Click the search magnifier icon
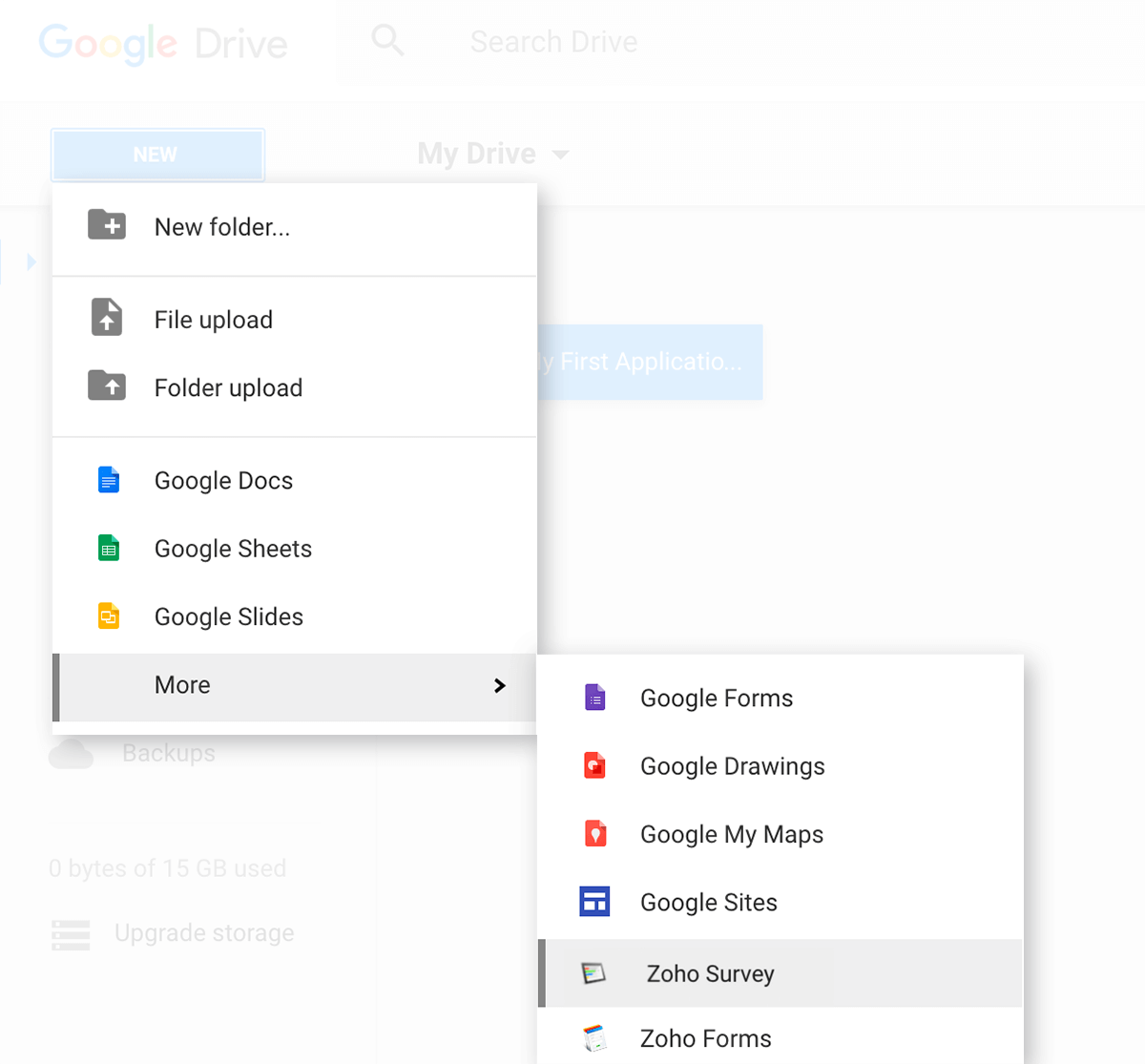Viewport: 1145px width, 1064px height. [386, 40]
